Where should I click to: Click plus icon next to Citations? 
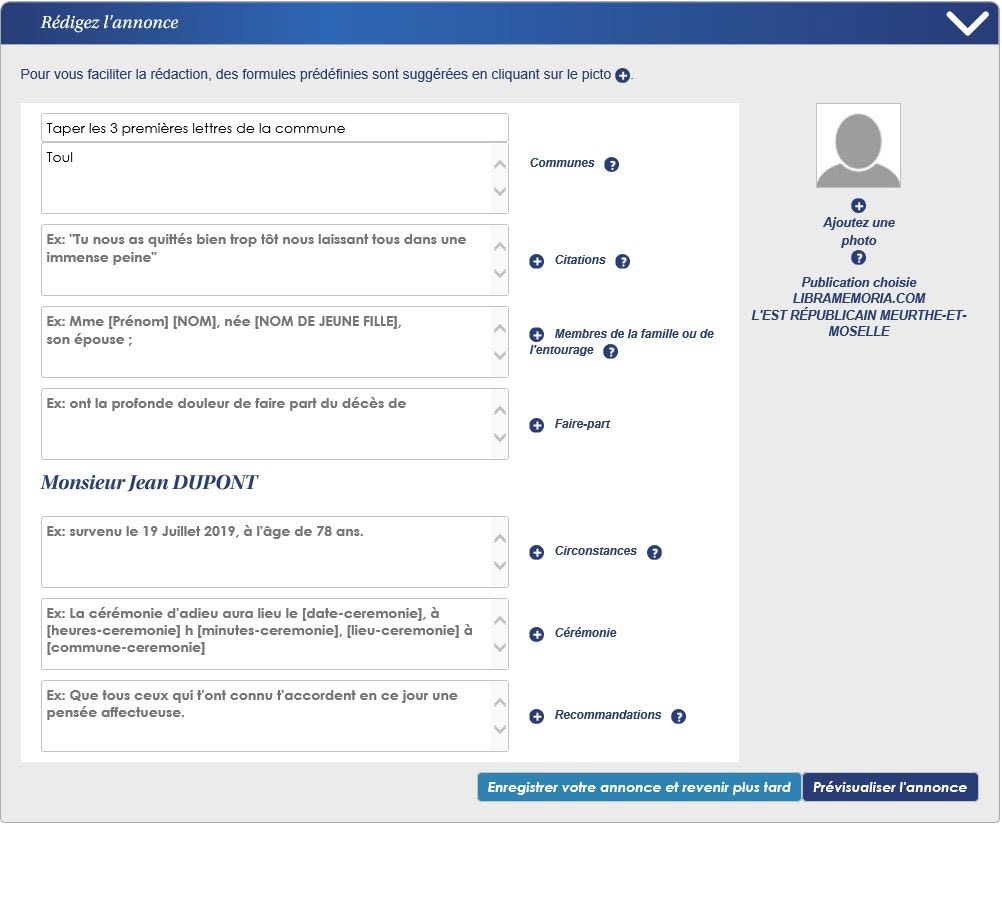pos(536,262)
